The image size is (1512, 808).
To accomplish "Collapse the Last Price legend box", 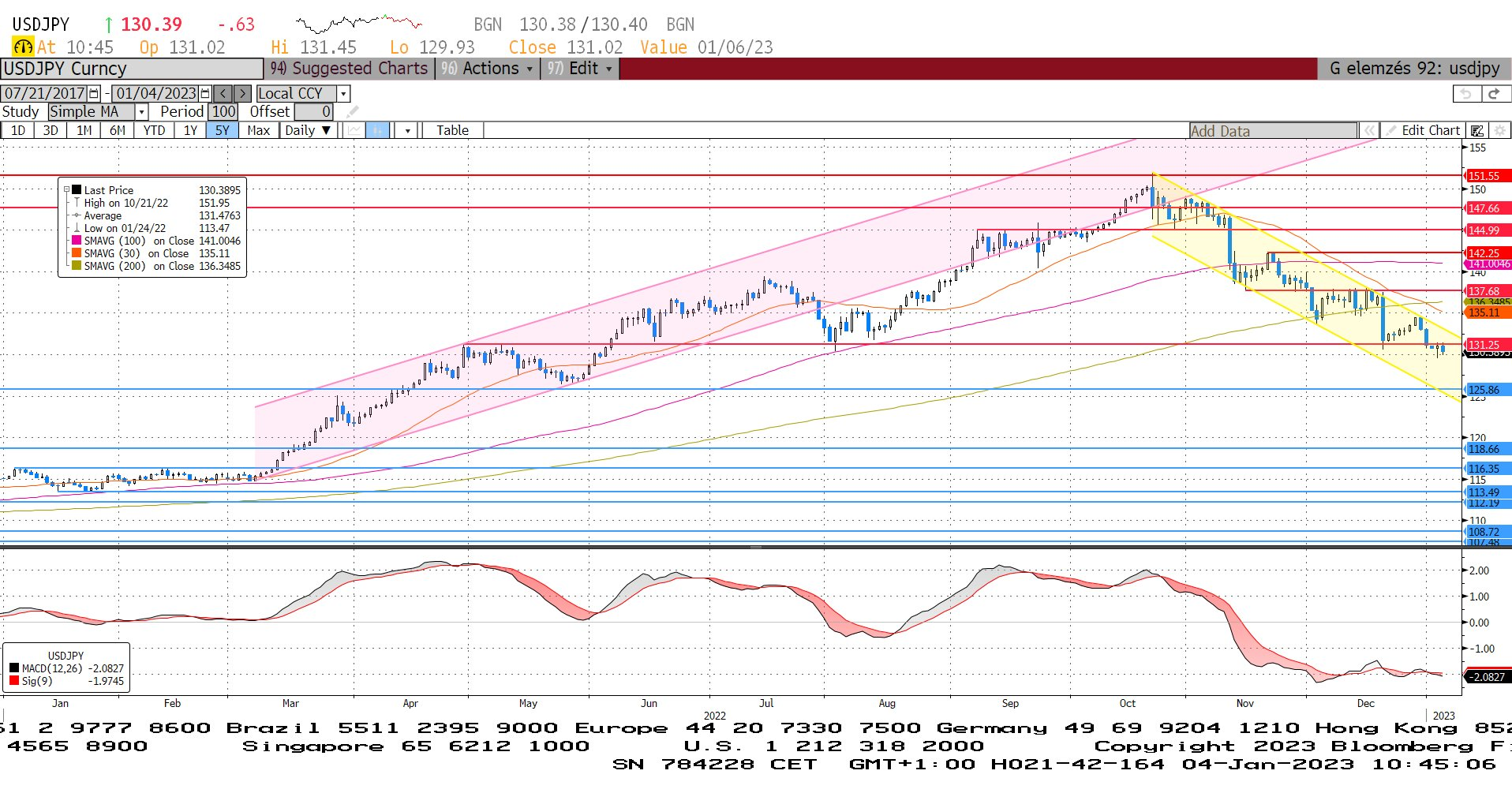I will click(x=66, y=190).
